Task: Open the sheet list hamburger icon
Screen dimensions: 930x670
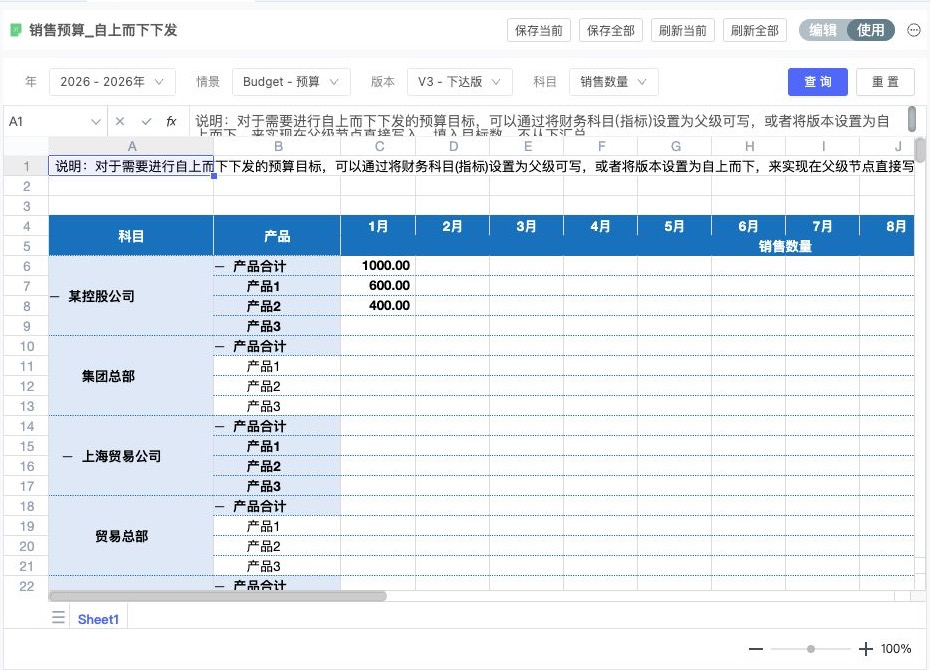Action: tap(58, 617)
